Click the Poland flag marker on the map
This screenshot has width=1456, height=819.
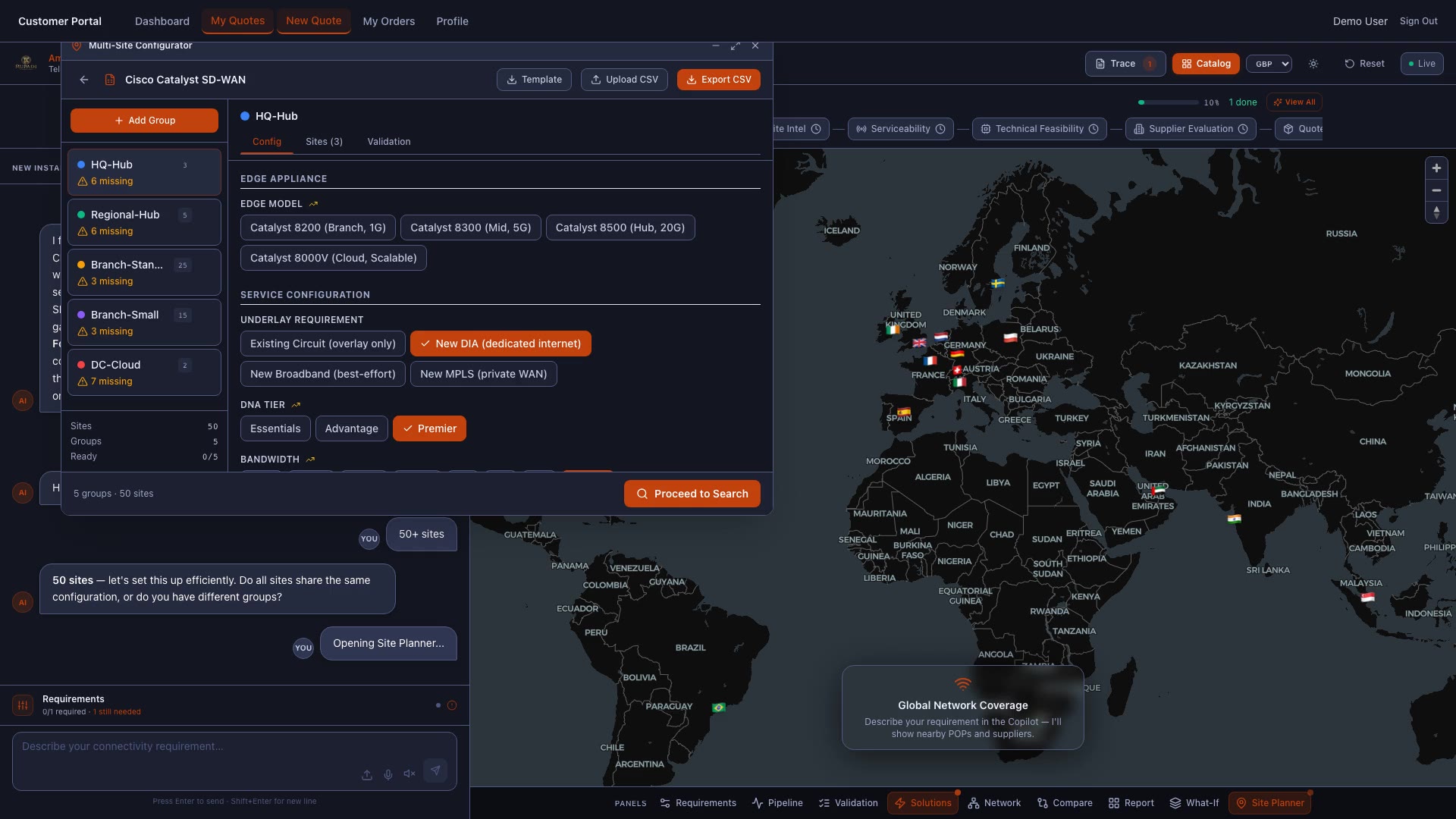1011,338
